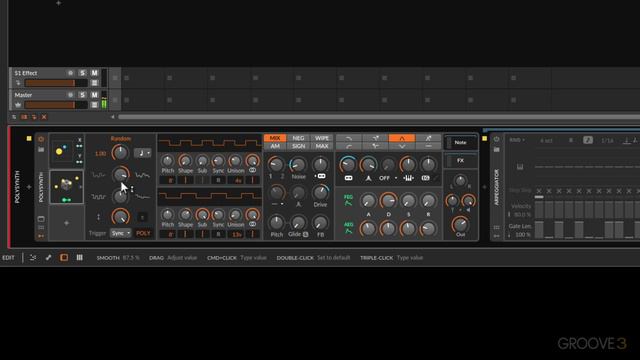
Task: Select the highlighted bandpass filter type
Action: [402, 138]
